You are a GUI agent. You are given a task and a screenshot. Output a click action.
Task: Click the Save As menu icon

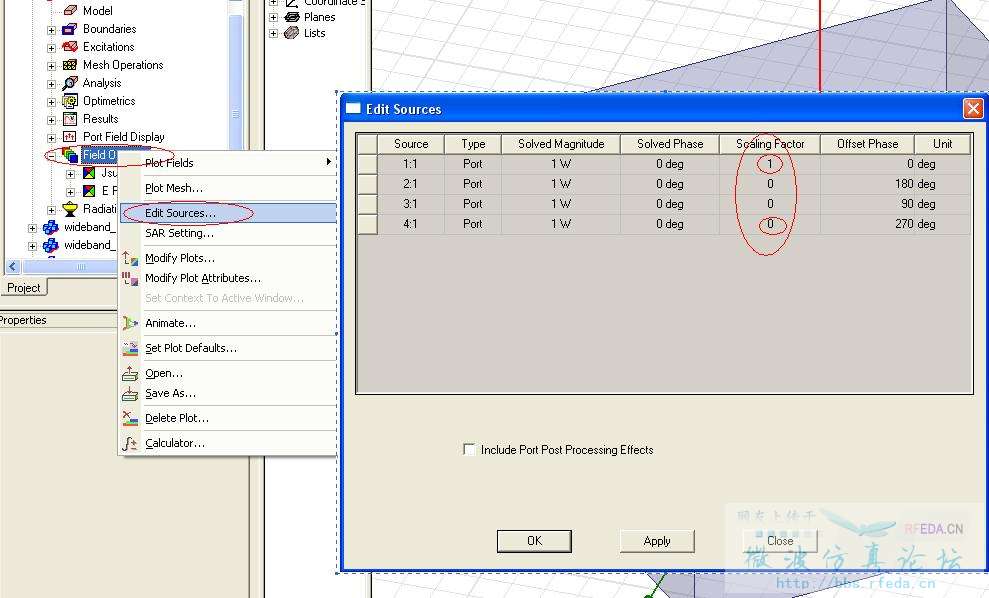pyautogui.click(x=130, y=394)
